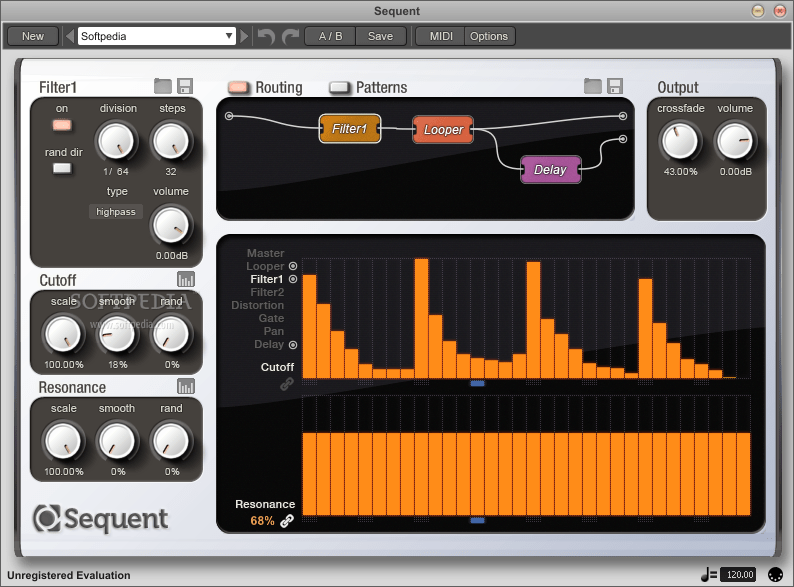Select Distortion in the pattern list
This screenshot has height=587, width=794.
(x=258, y=305)
